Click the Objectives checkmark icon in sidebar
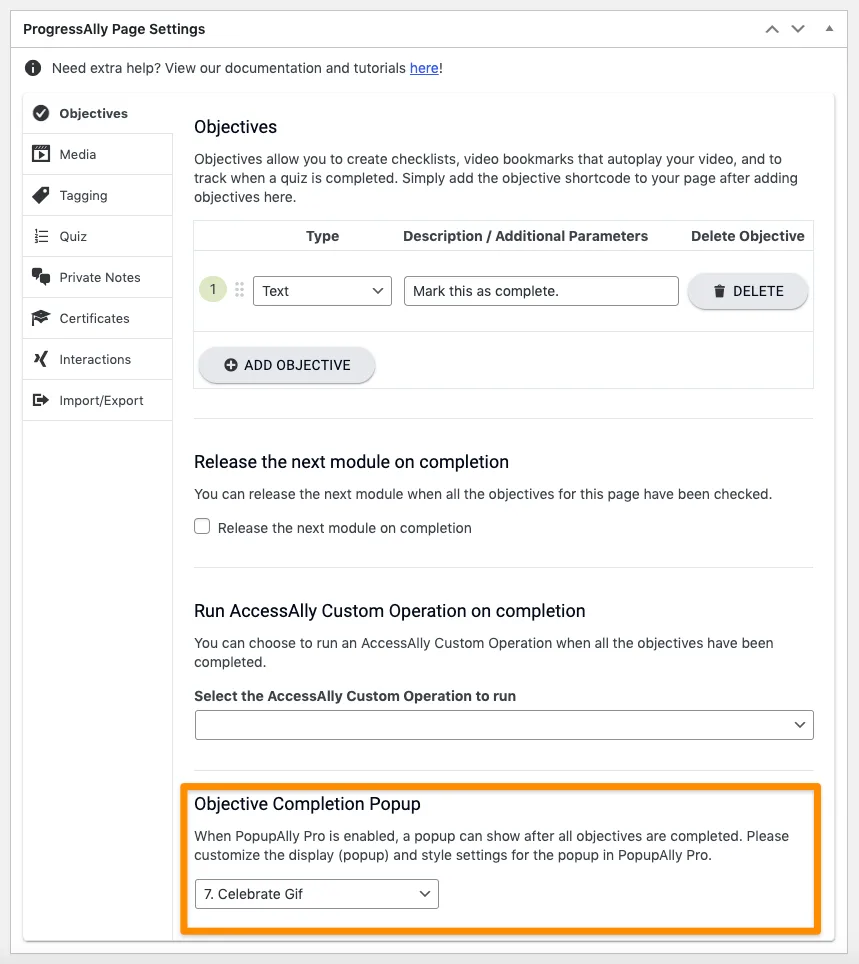 click(x=41, y=113)
